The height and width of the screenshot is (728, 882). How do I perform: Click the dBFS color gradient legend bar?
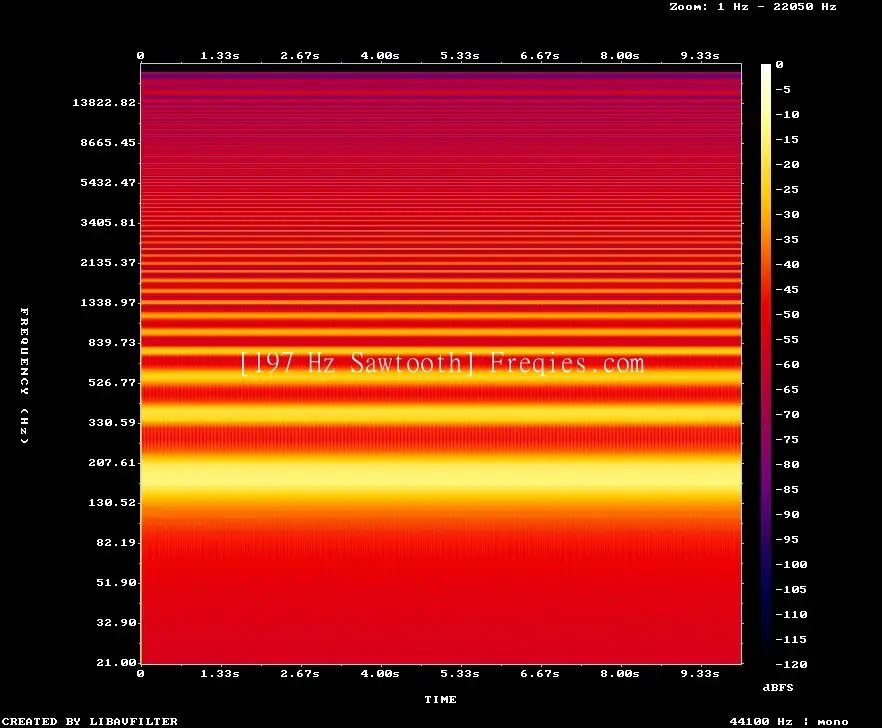[766, 364]
